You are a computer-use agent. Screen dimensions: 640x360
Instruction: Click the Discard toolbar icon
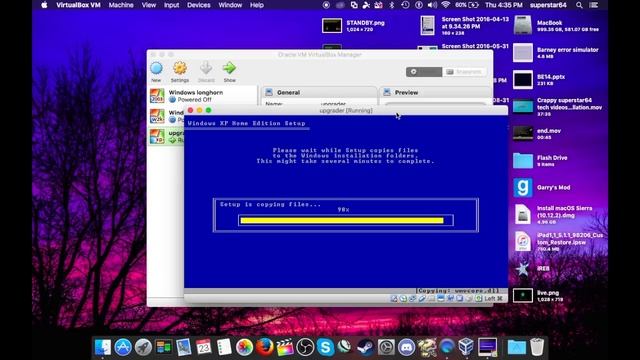[206, 68]
